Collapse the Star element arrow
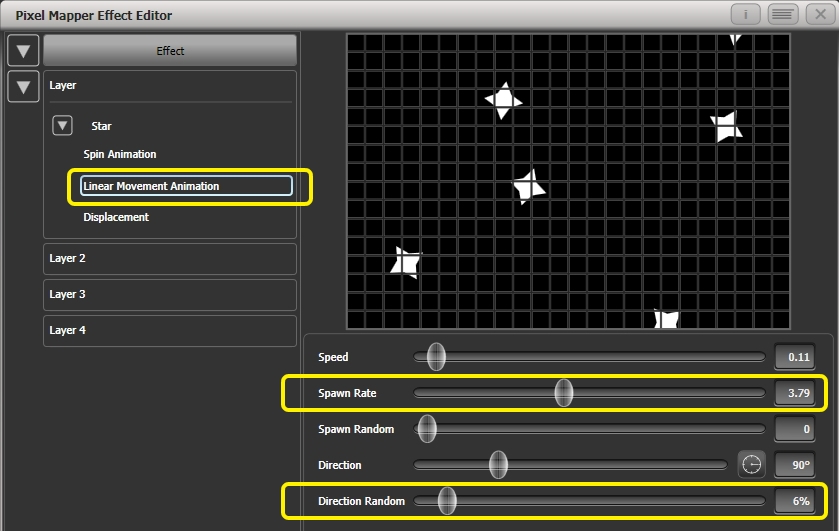Screen dimensions: 839x531 pos(62,126)
